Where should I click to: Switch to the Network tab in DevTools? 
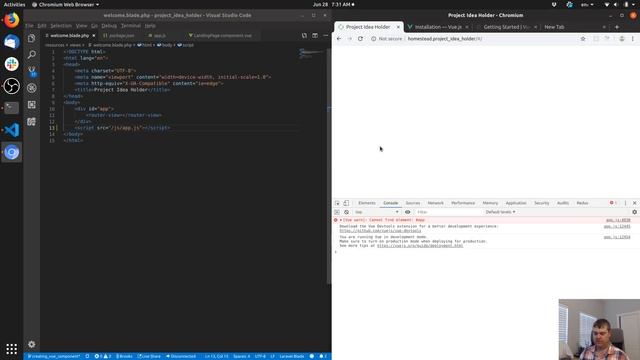point(436,203)
